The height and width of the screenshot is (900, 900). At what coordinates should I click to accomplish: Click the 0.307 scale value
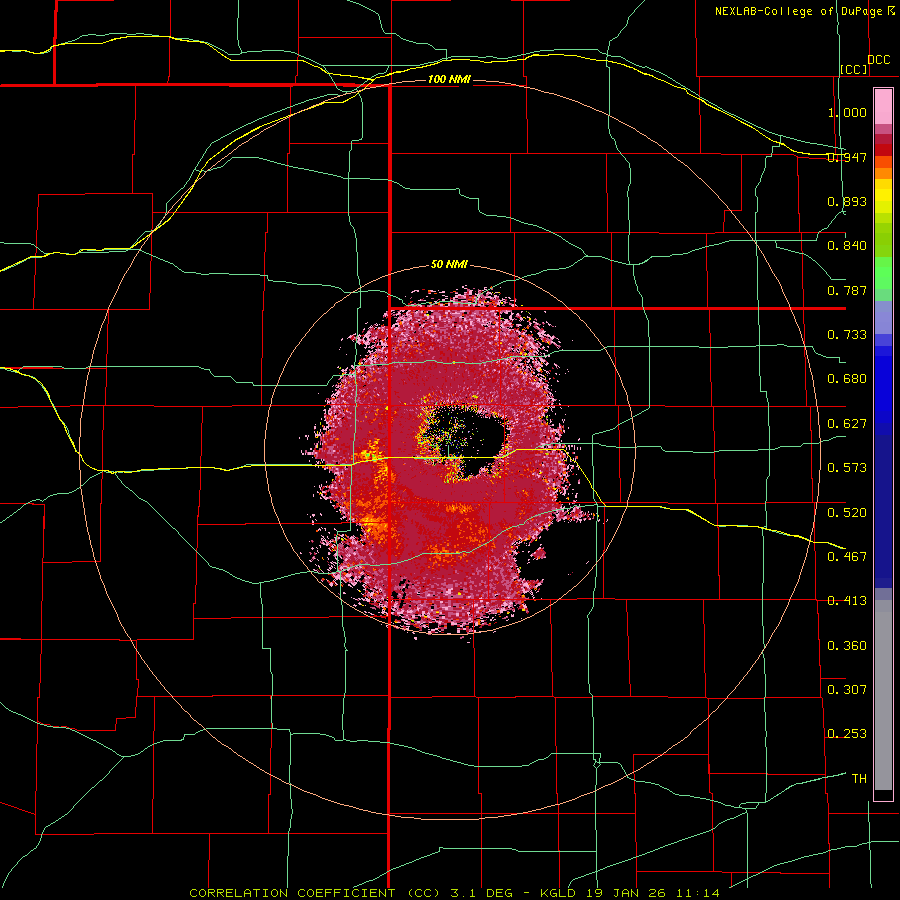(847, 690)
